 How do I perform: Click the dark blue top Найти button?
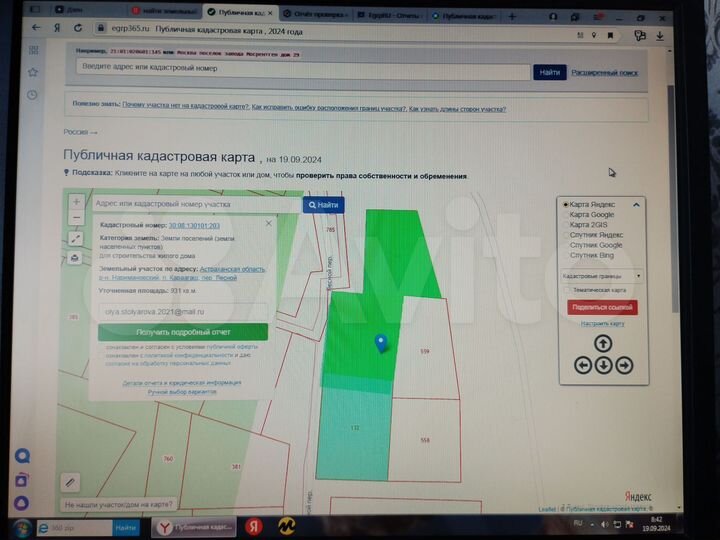[x=550, y=72]
